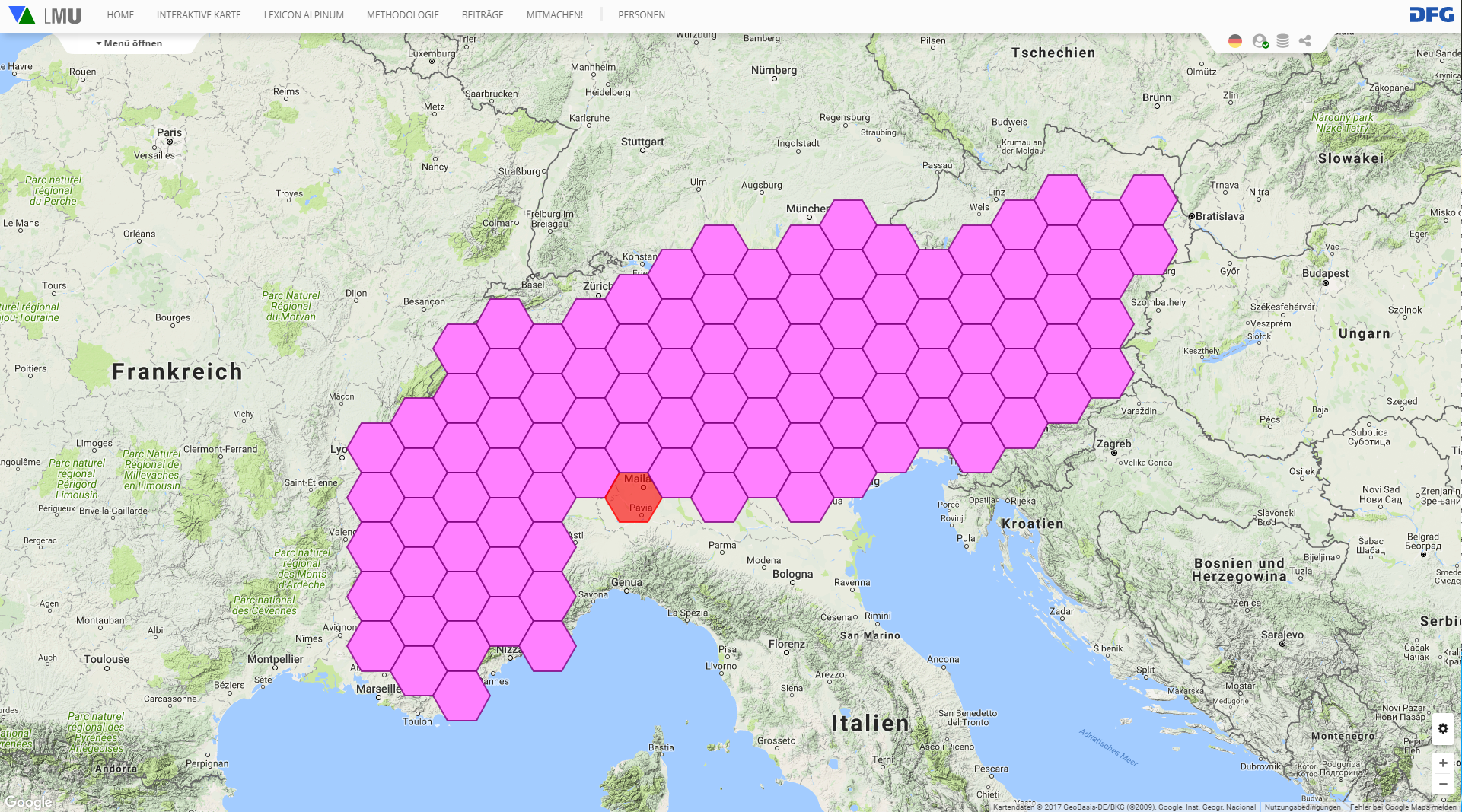
Task: Zoom in with the plus button
Action: coord(1442,763)
